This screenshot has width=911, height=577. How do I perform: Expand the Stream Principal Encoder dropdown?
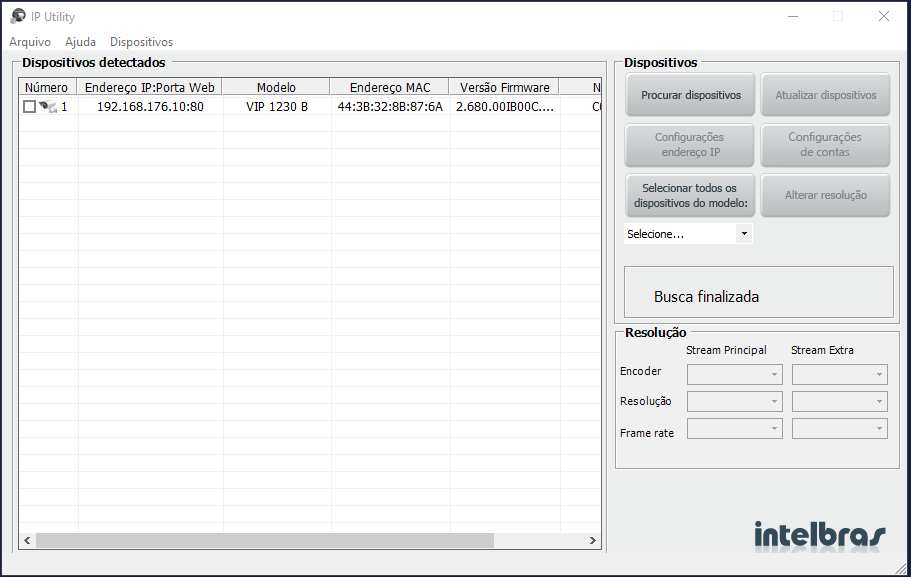click(x=735, y=374)
